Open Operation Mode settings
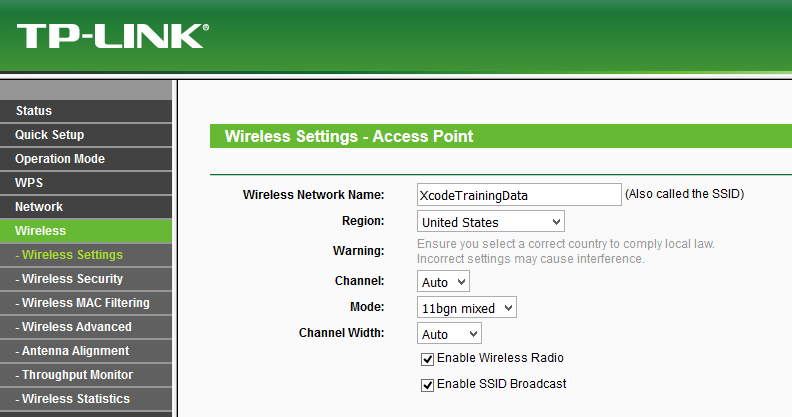Screen dimensions: 792x417 click(x=86, y=159)
